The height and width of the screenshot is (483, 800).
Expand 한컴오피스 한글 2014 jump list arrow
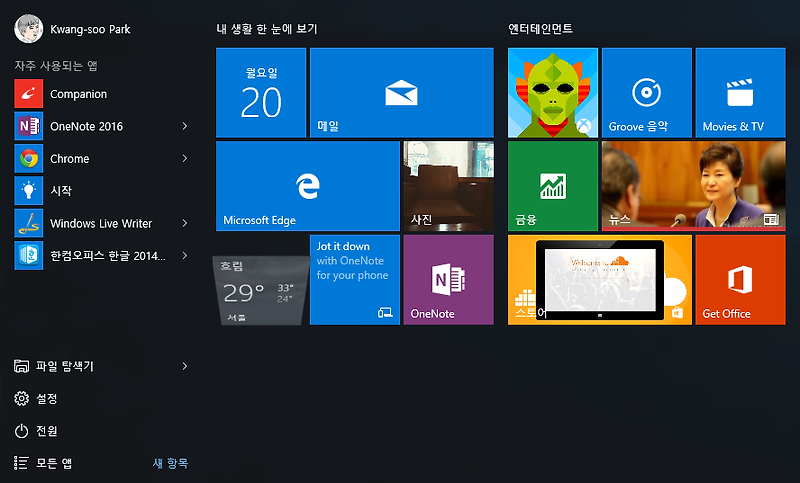(185, 256)
